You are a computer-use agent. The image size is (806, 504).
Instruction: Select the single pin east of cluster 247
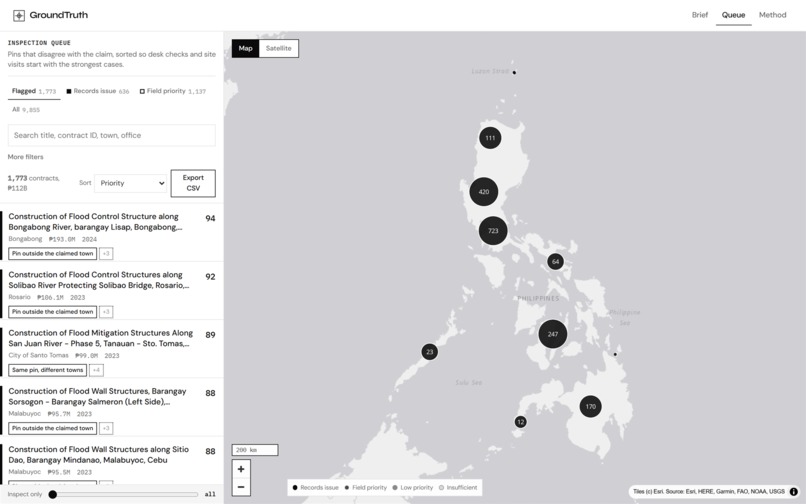(615, 354)
